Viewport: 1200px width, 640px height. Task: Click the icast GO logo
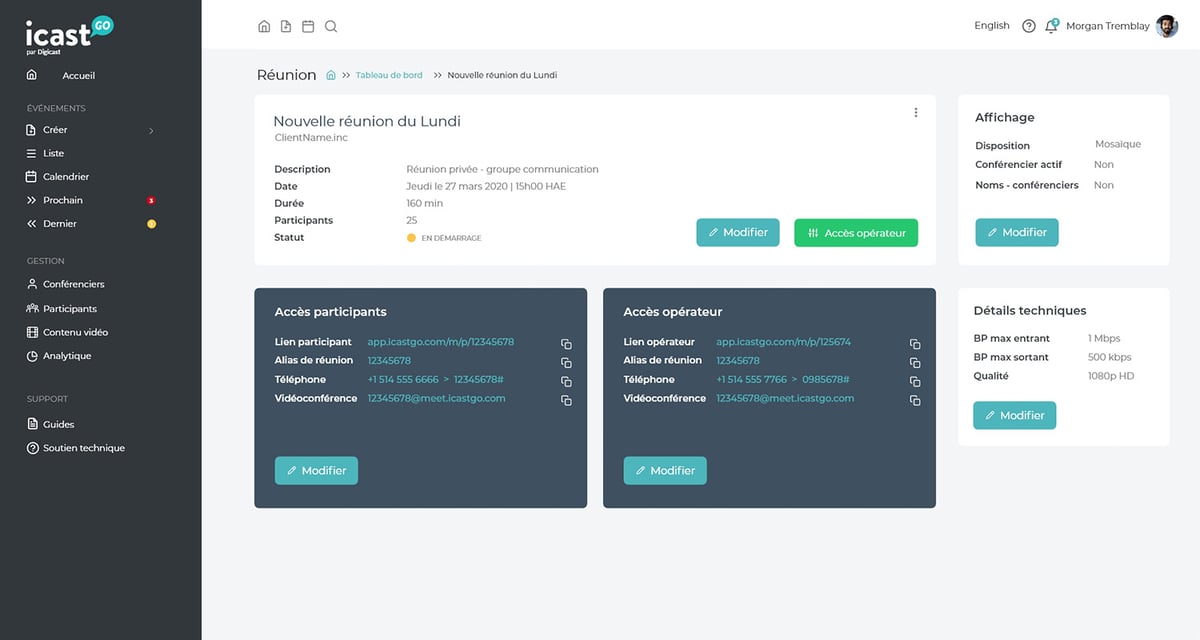69,34
